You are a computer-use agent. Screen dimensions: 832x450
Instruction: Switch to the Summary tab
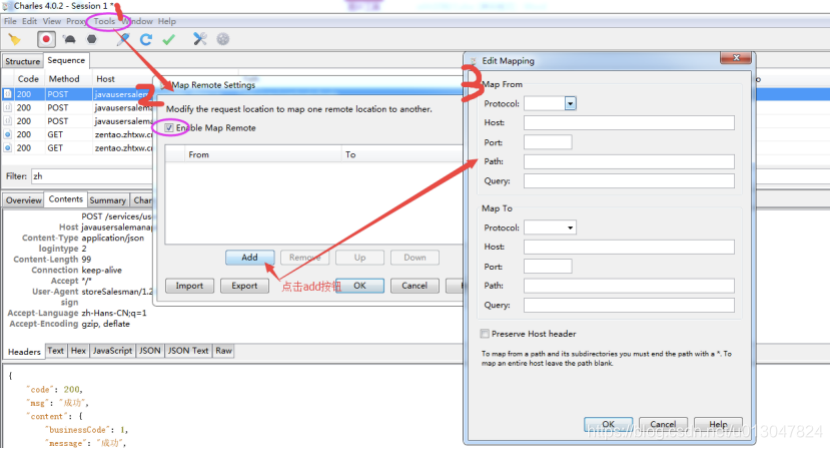point(108,200)
